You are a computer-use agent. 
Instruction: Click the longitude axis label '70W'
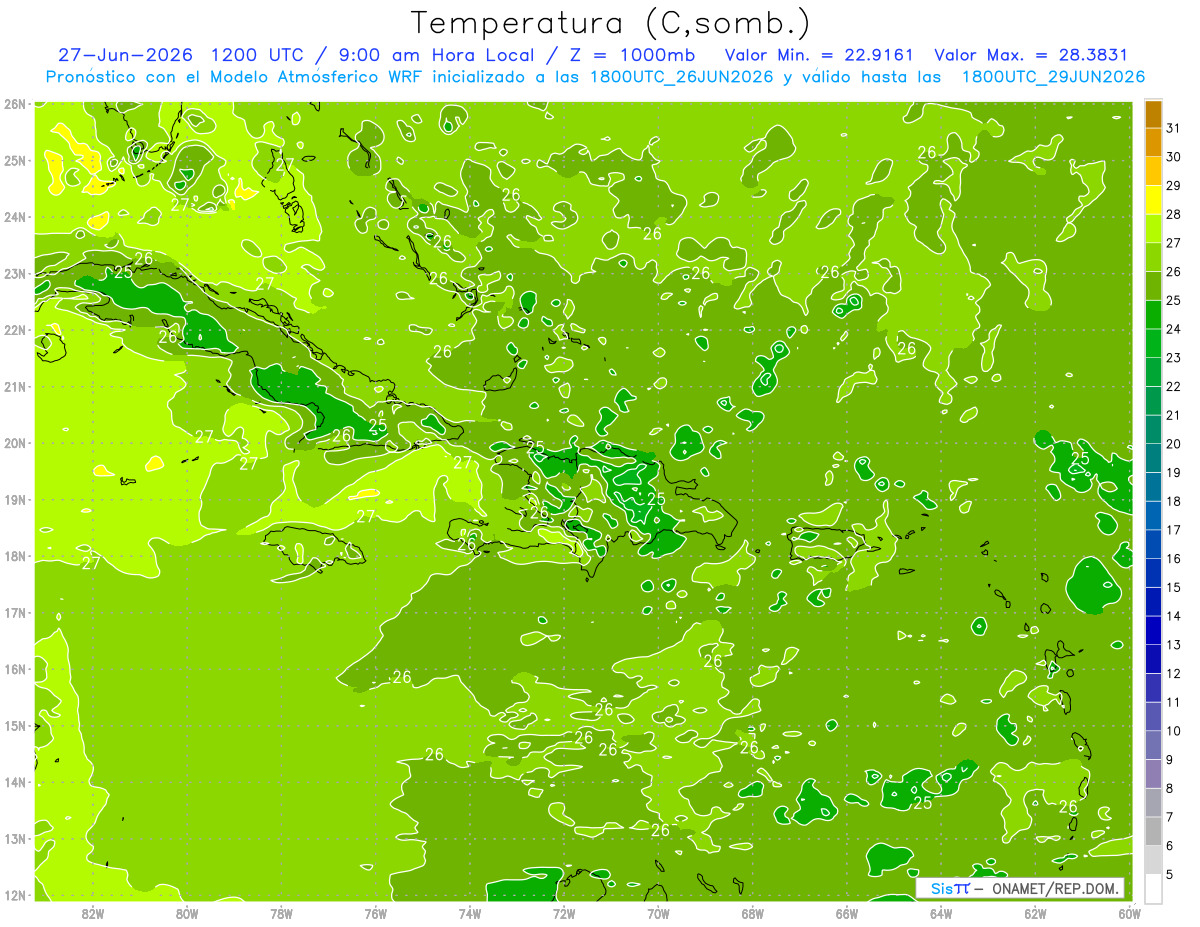click(x=659, y=913)
